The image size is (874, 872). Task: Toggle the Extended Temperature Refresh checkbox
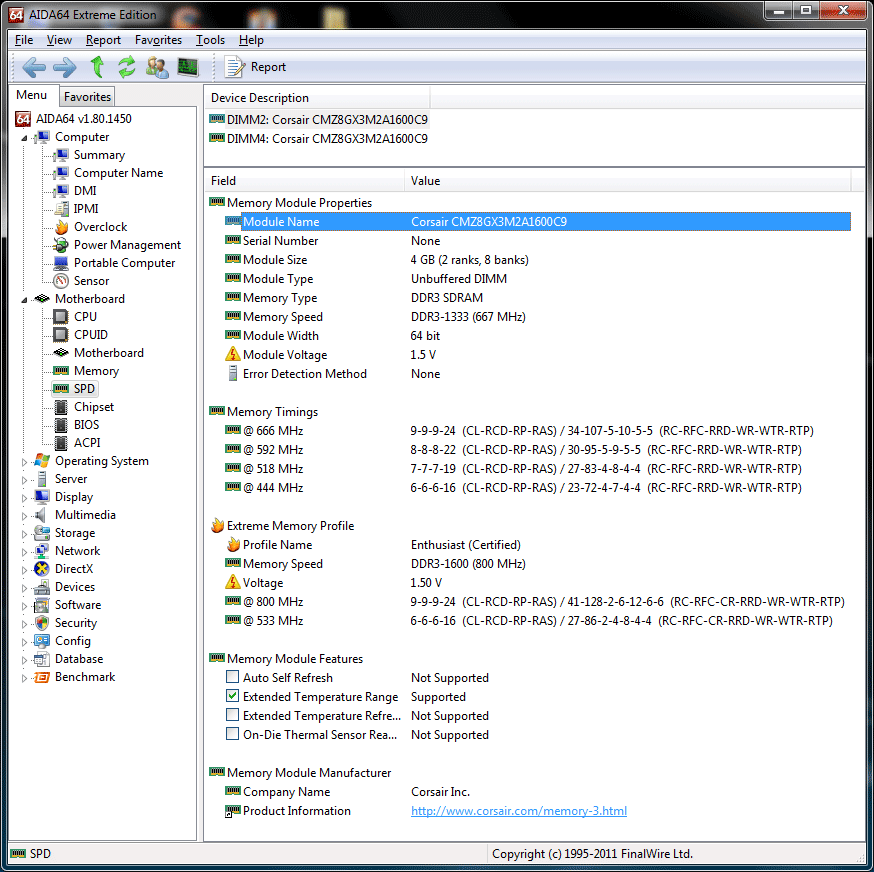tap(232, 715)
